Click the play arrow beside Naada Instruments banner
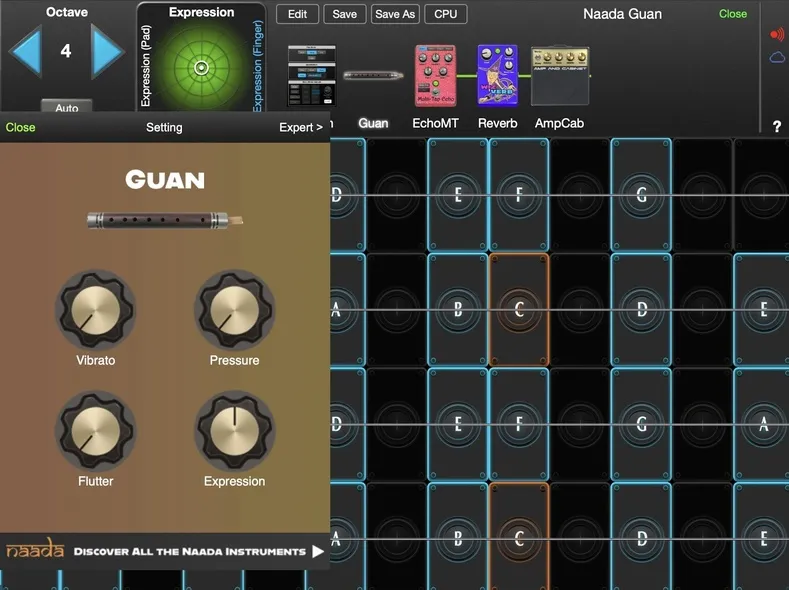 coord(318,552)
